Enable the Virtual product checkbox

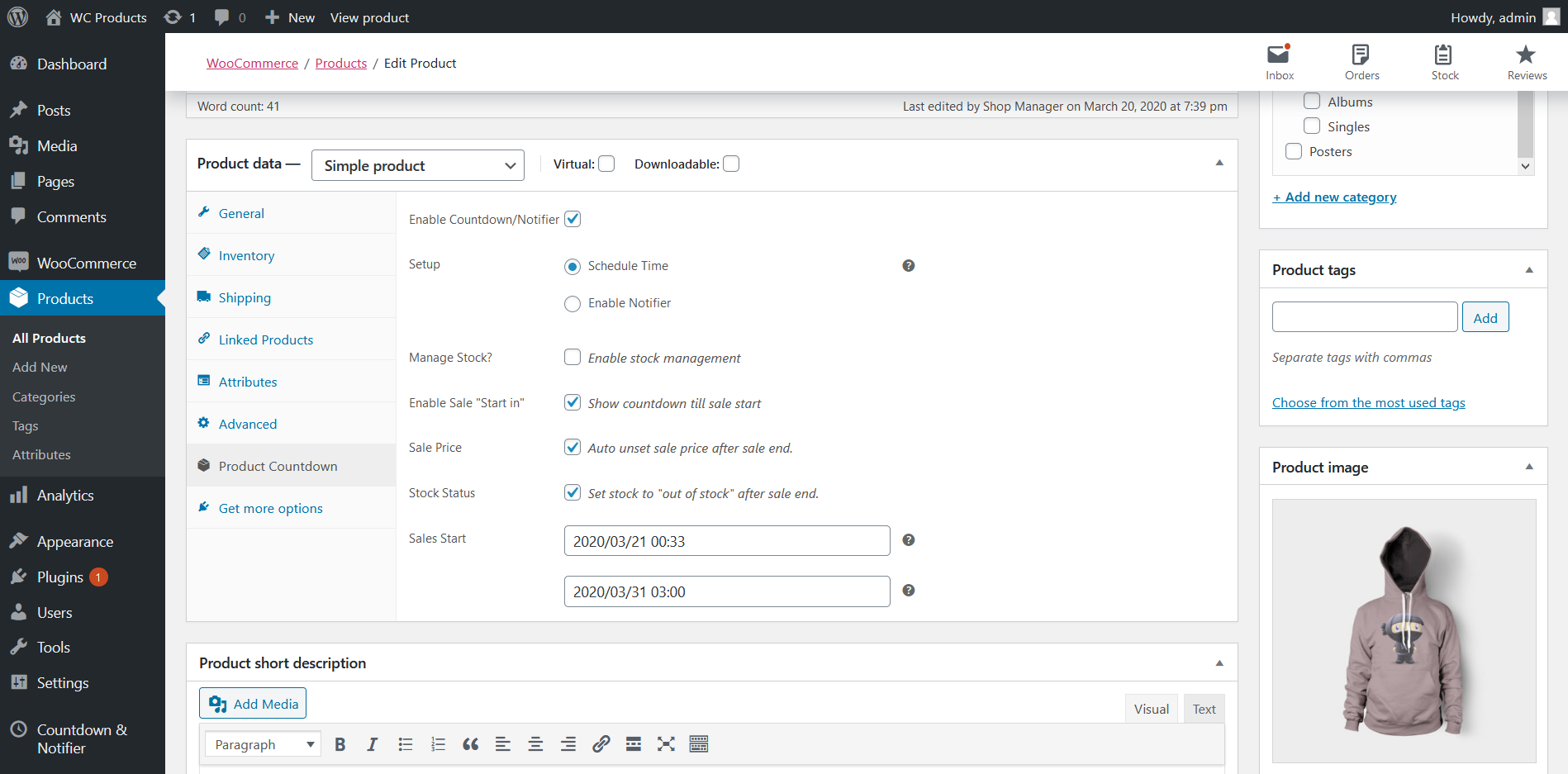click(606, 164)
